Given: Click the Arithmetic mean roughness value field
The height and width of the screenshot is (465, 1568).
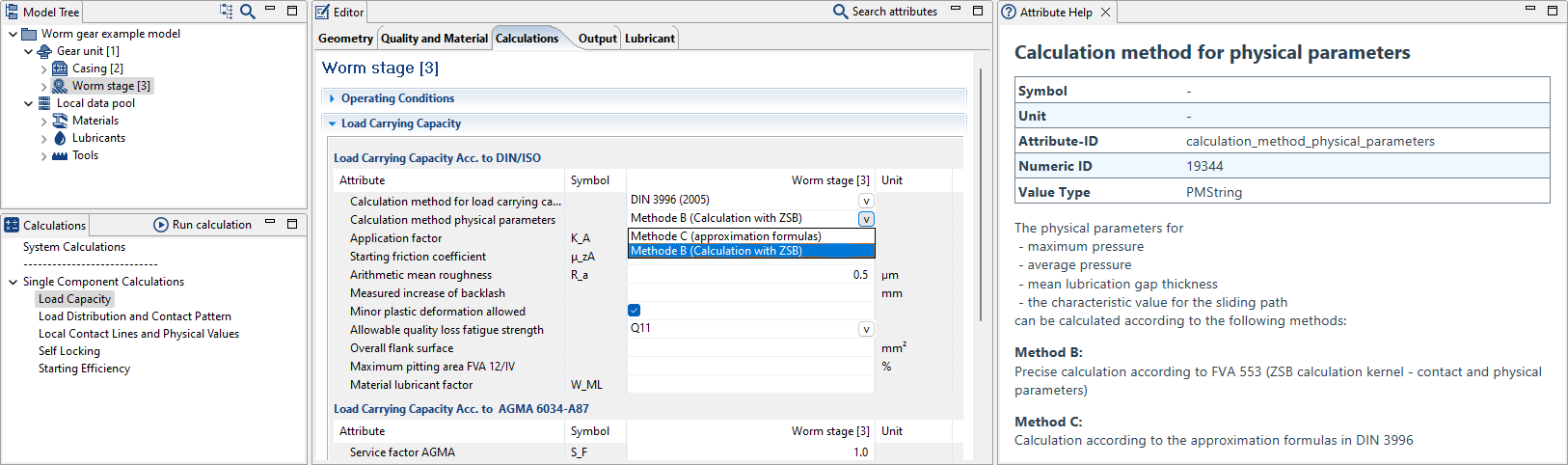Looking at the screenshot, I should coord(750,275).
